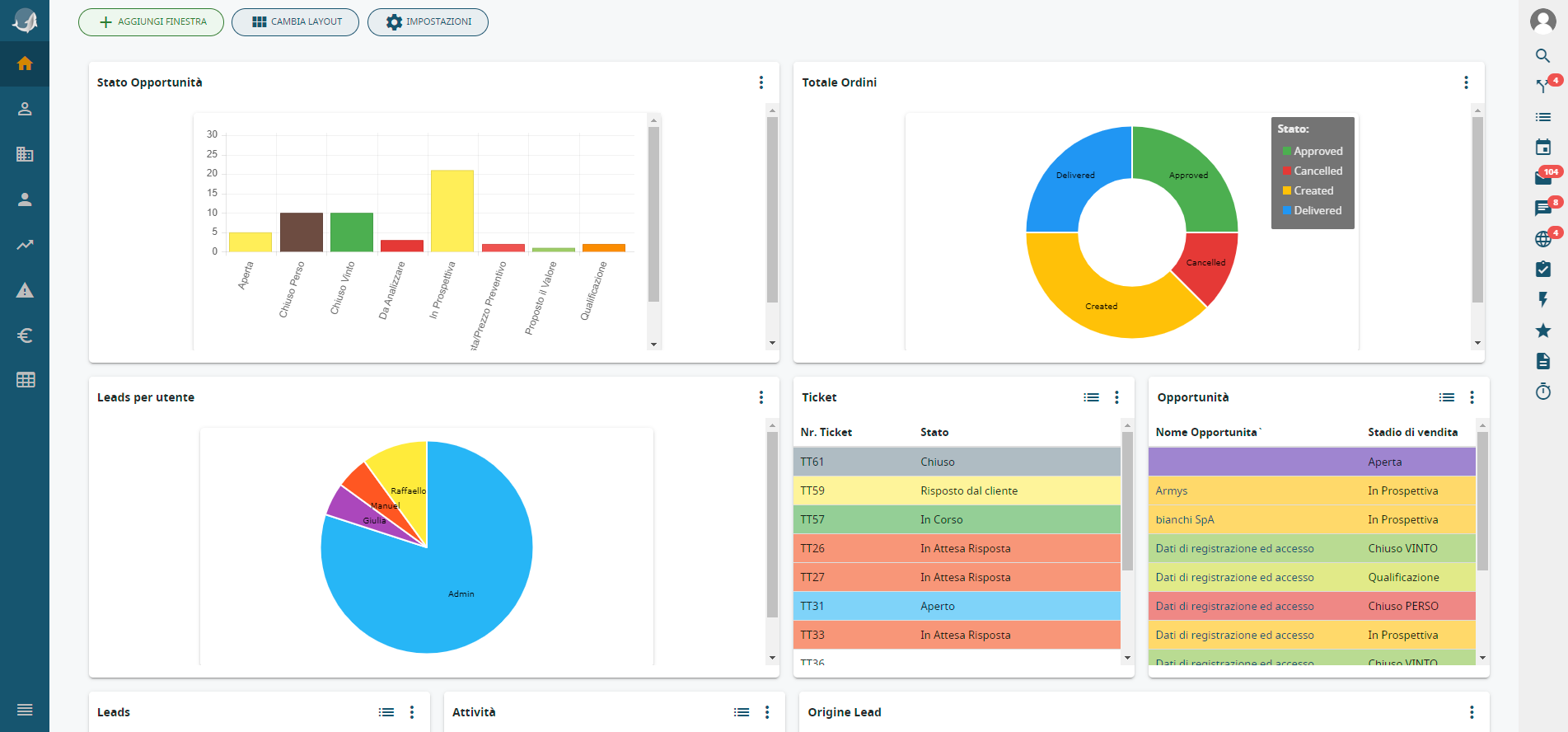Expand the Opportunità widget list view icon

(1446, 397)
